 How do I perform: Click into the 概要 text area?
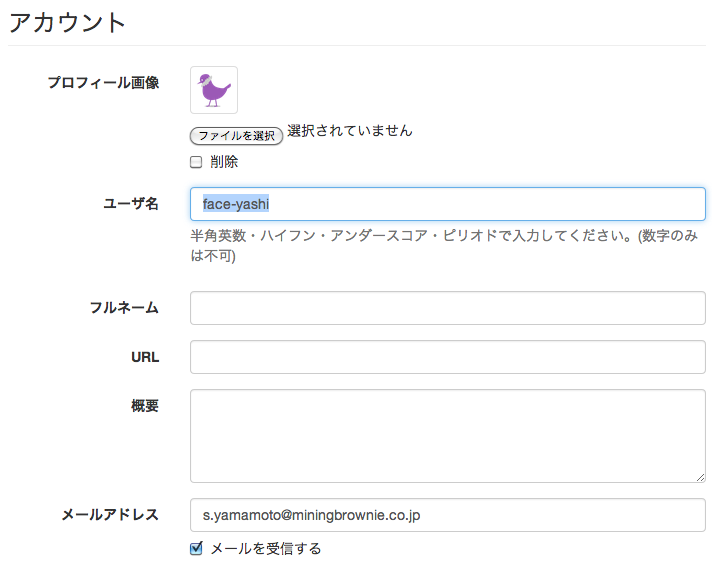447,436
